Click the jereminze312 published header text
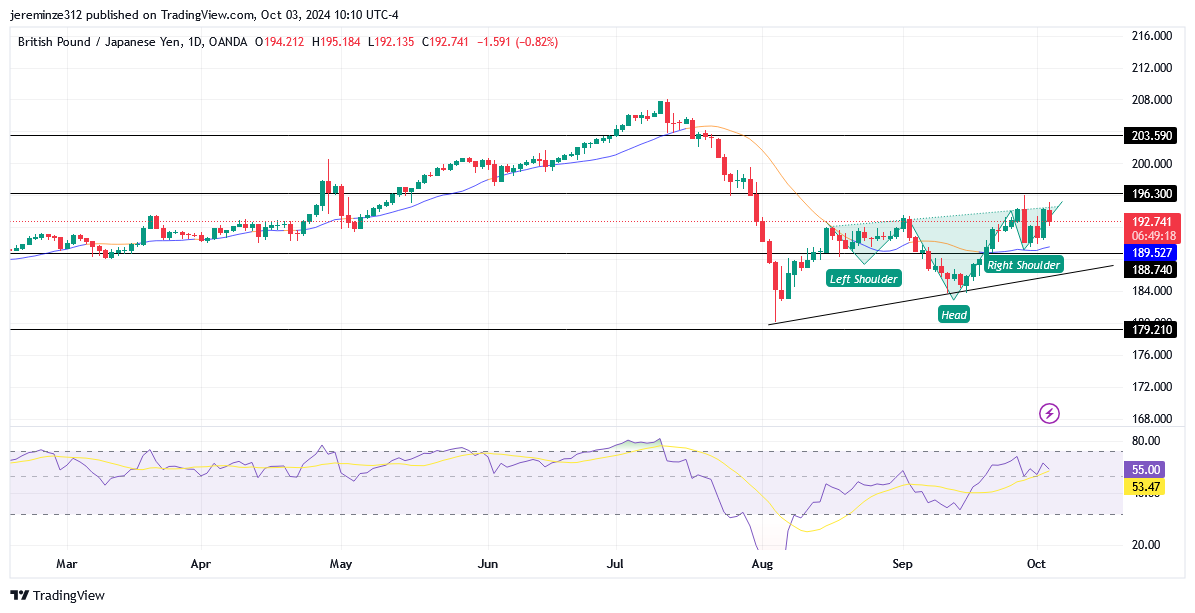This screenshot has width=1195, height=613. (204, 14)
